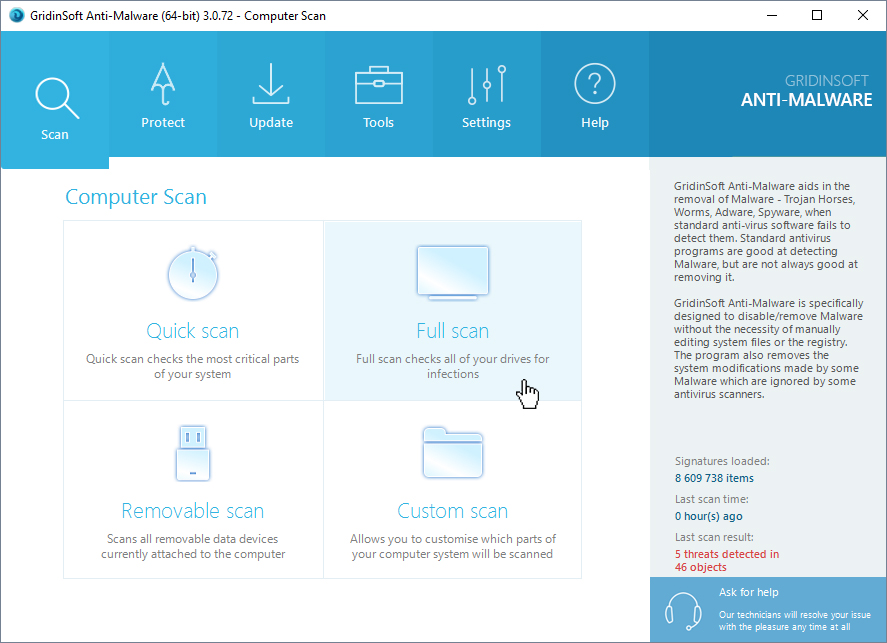
Task: Click the headset support icon
Action: [x=682, y=609]
